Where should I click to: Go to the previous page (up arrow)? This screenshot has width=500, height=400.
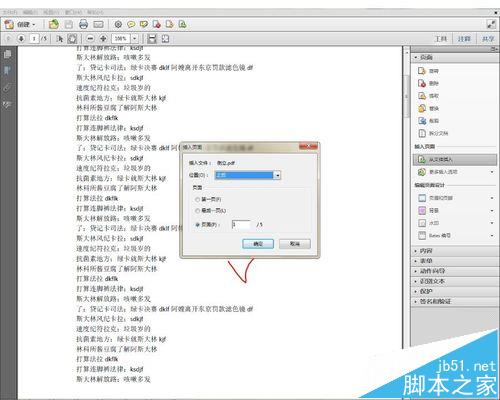tap(9, 39)
